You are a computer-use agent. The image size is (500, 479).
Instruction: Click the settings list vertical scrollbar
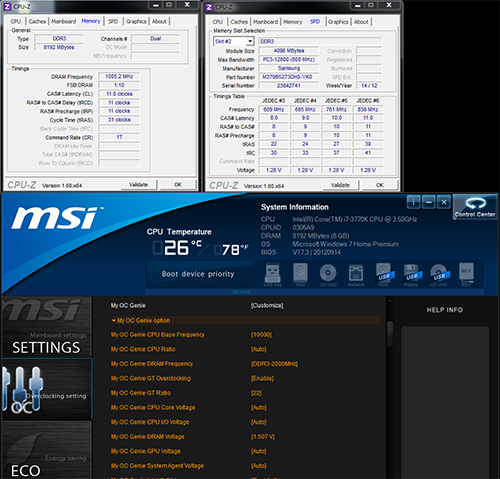(x=389, y=387)
